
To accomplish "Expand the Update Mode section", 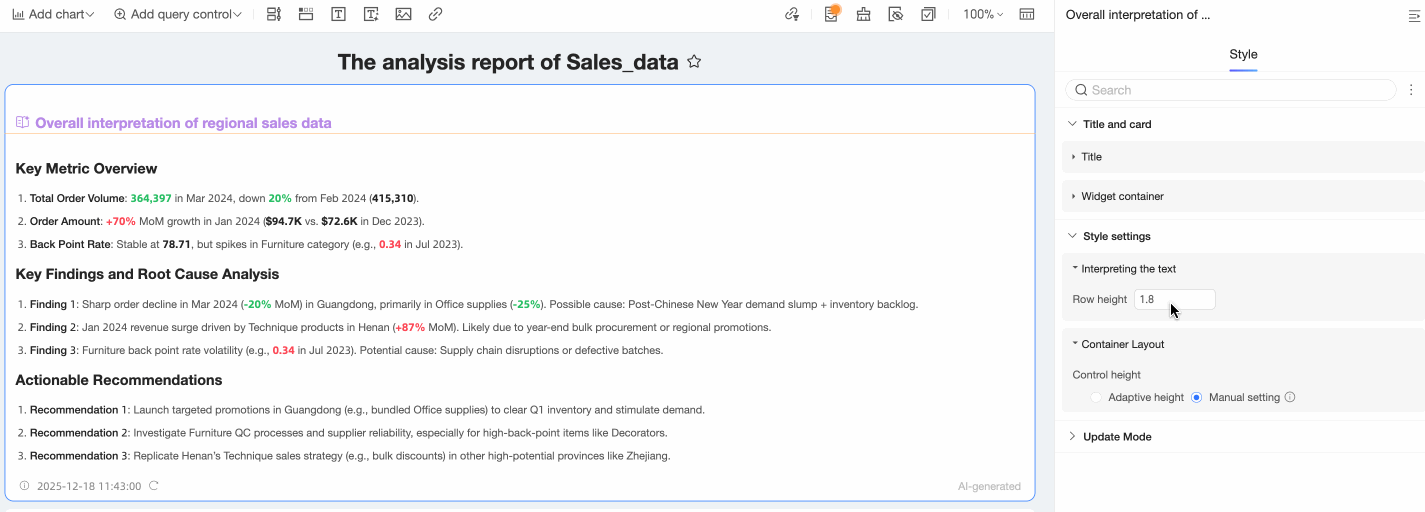I will click(x=1116, y=437).
